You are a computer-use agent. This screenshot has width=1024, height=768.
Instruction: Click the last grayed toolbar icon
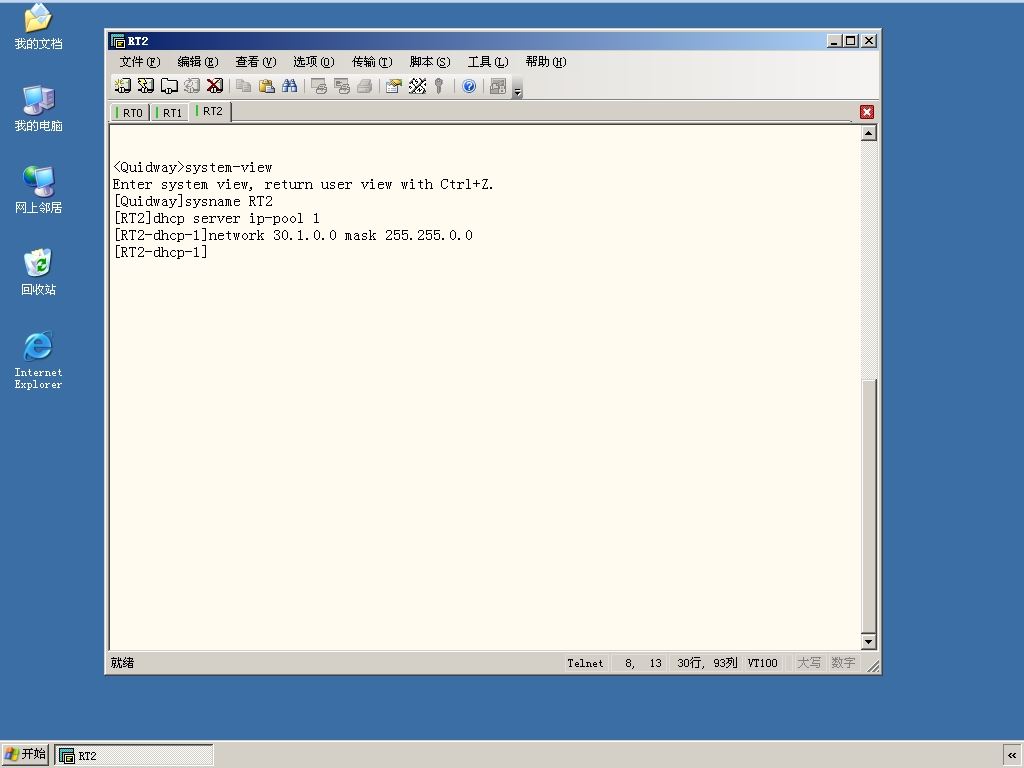tap(498, 86)
